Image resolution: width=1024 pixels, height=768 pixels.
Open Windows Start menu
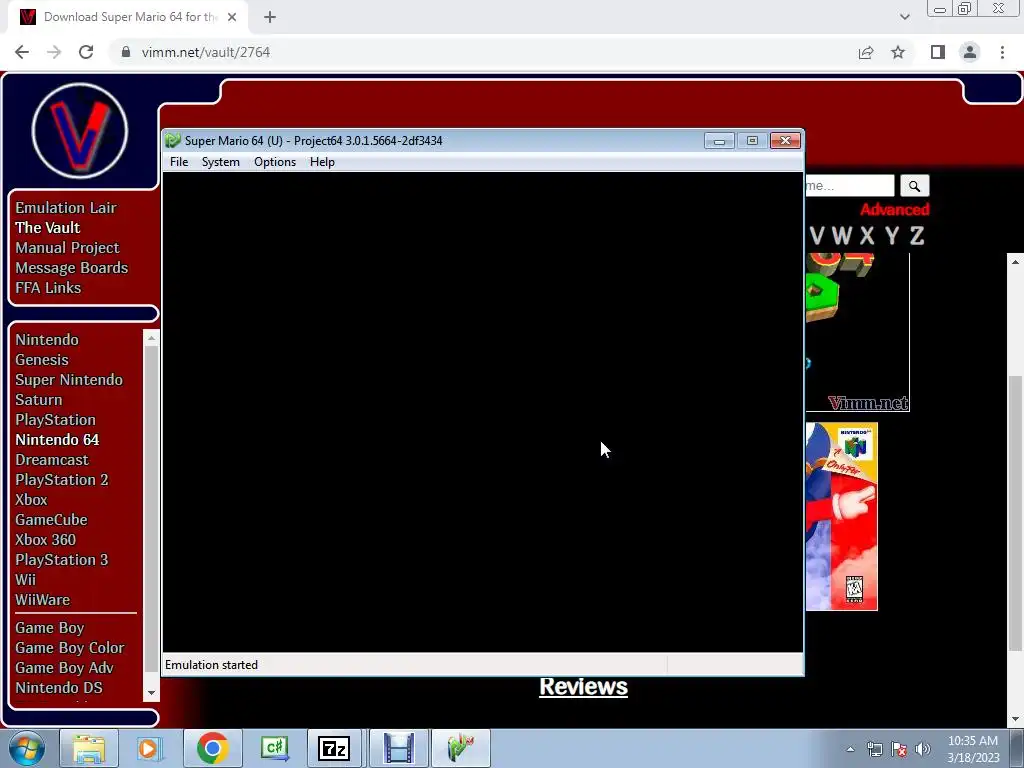[27, 748]
